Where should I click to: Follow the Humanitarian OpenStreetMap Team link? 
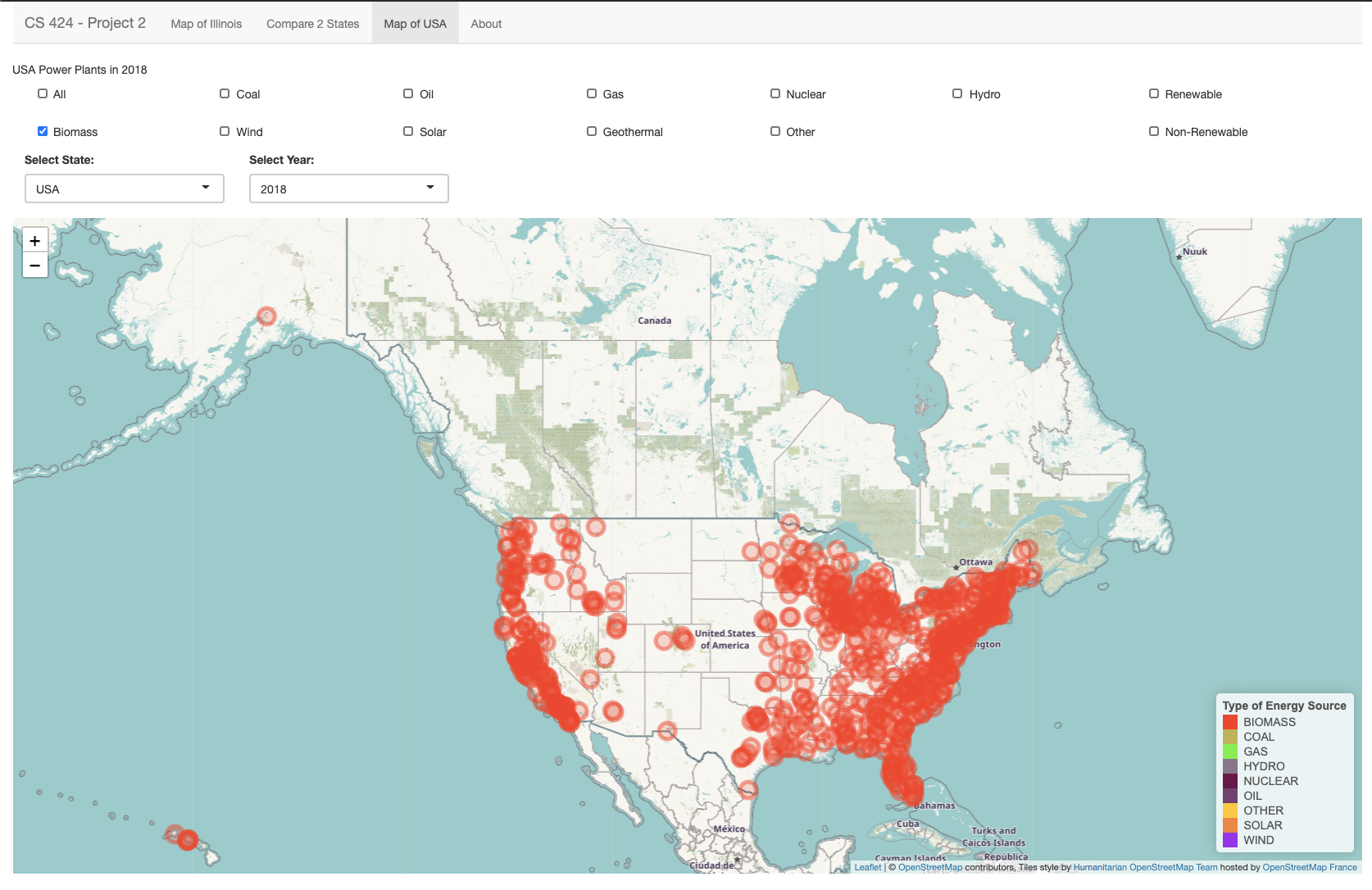(x=1145, y=867)
